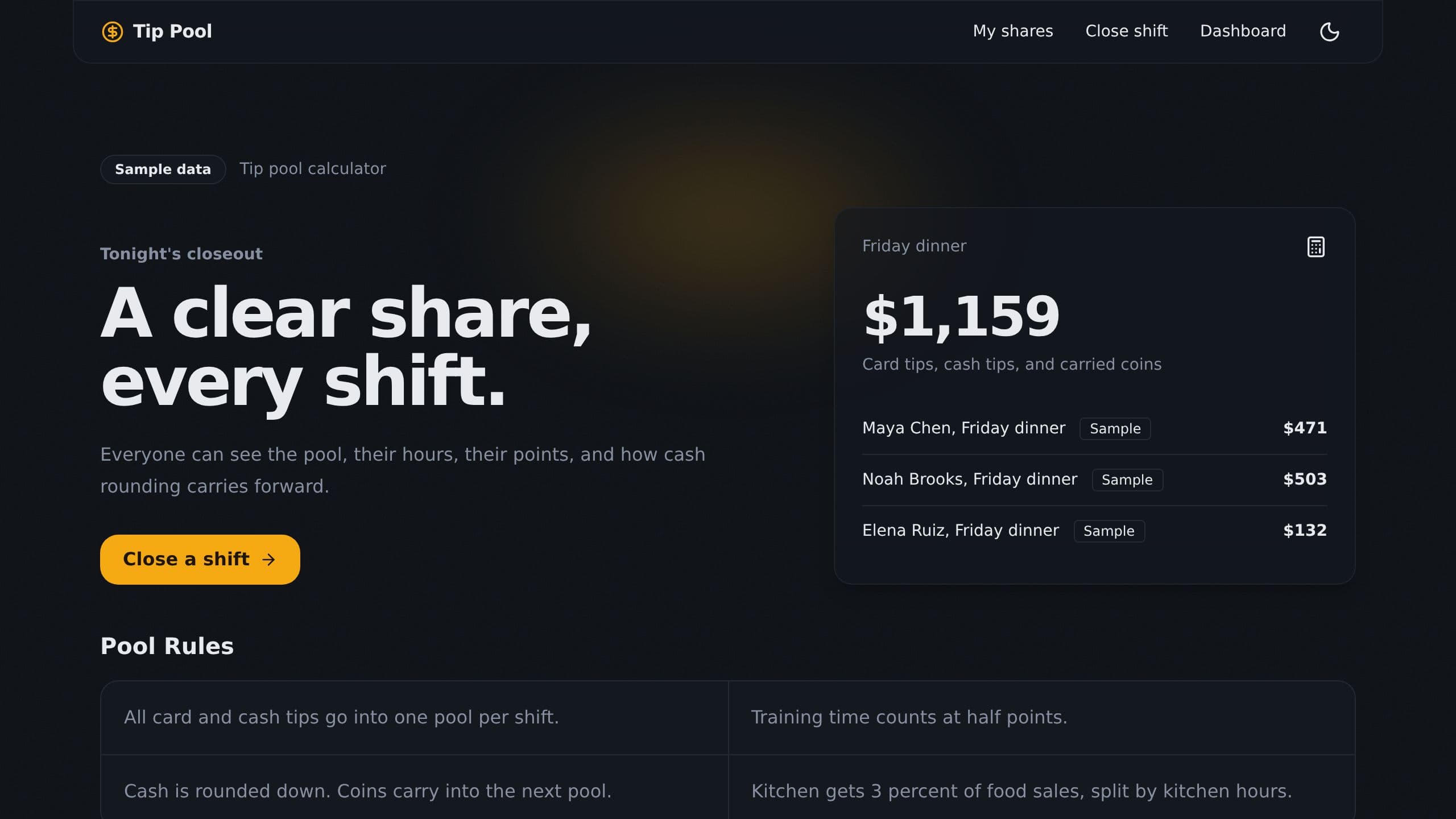Select the Elena Ruiz, Friday dinner row
The width and height of the screenshot is (1456, 819).
(x=1094, y=531)
